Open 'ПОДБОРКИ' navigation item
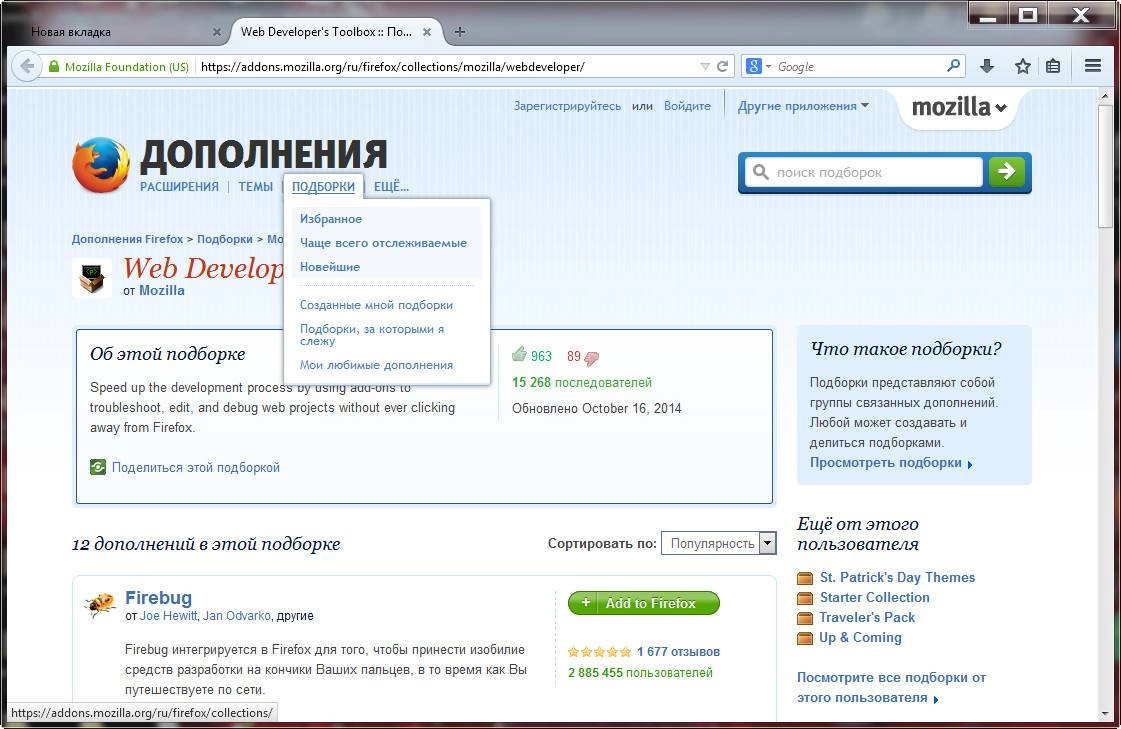 pos(323,187)
